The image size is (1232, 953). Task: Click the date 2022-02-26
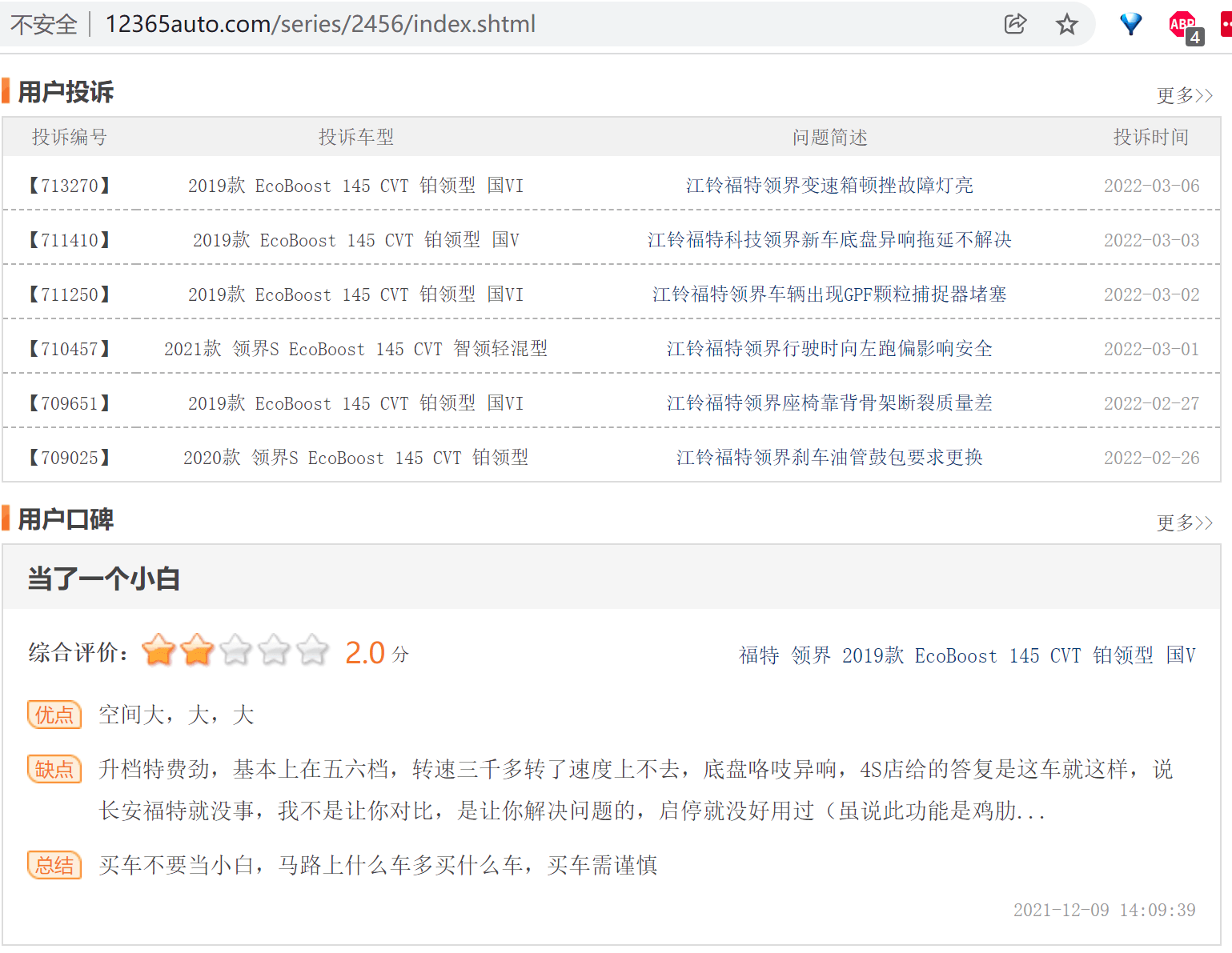[x=1152, y=458]
